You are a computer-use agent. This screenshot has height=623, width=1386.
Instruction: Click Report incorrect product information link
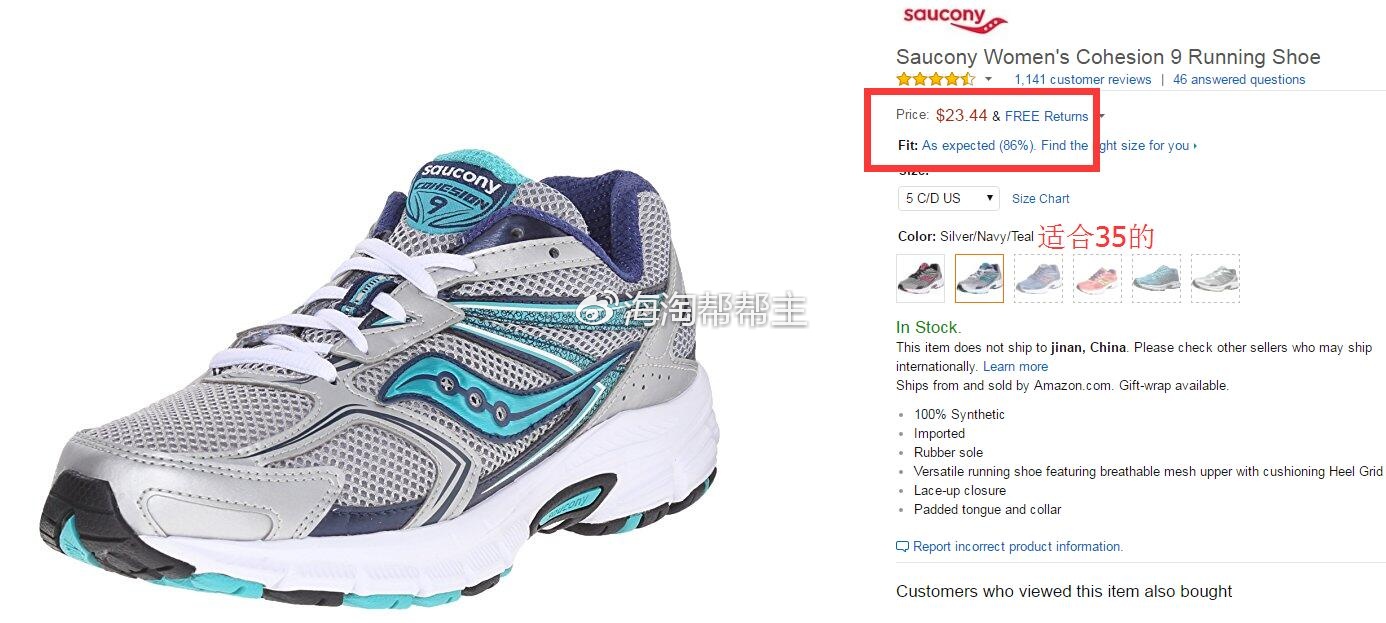(x=1018, y=547)
